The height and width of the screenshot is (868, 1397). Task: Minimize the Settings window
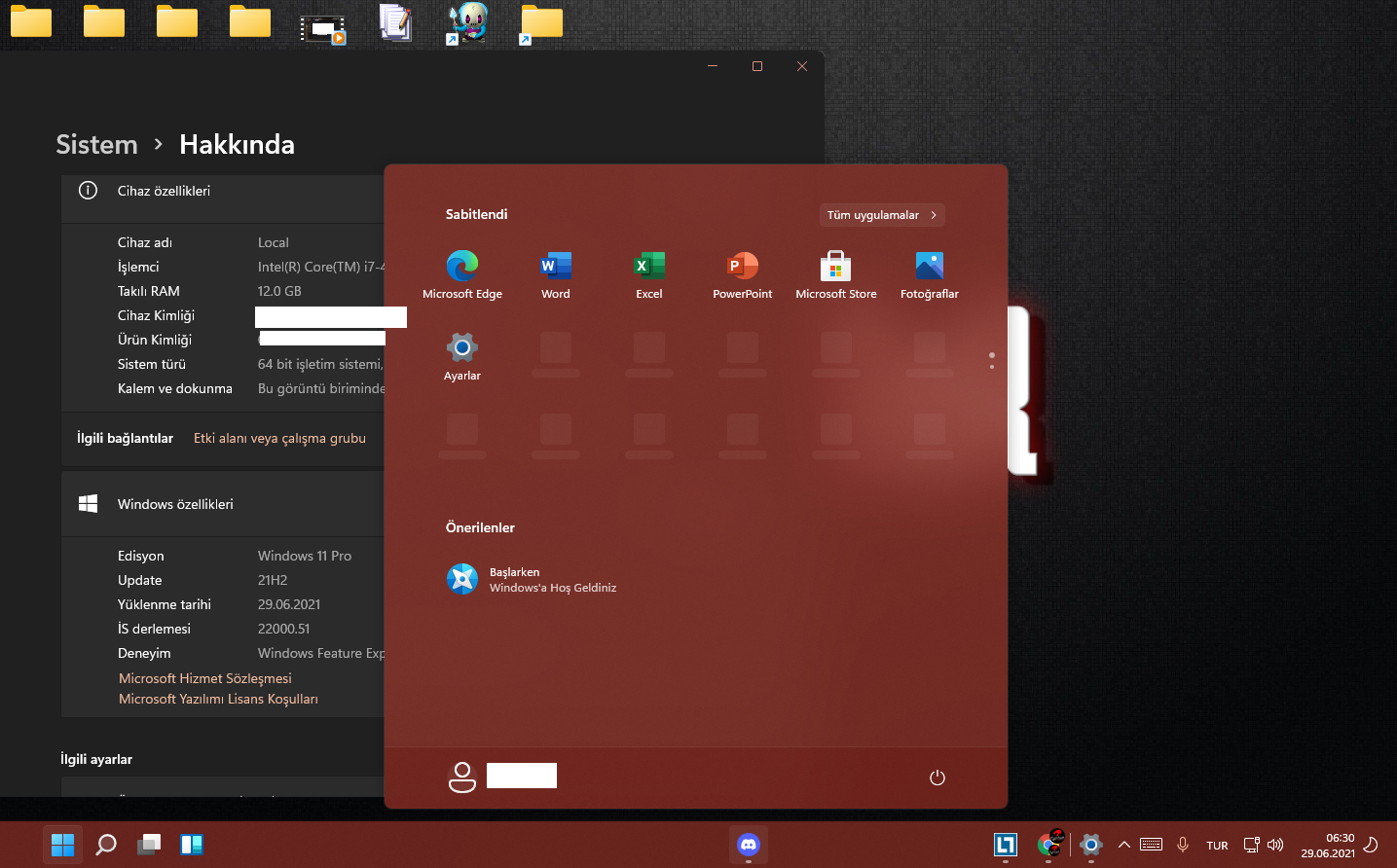pos(713,66)
